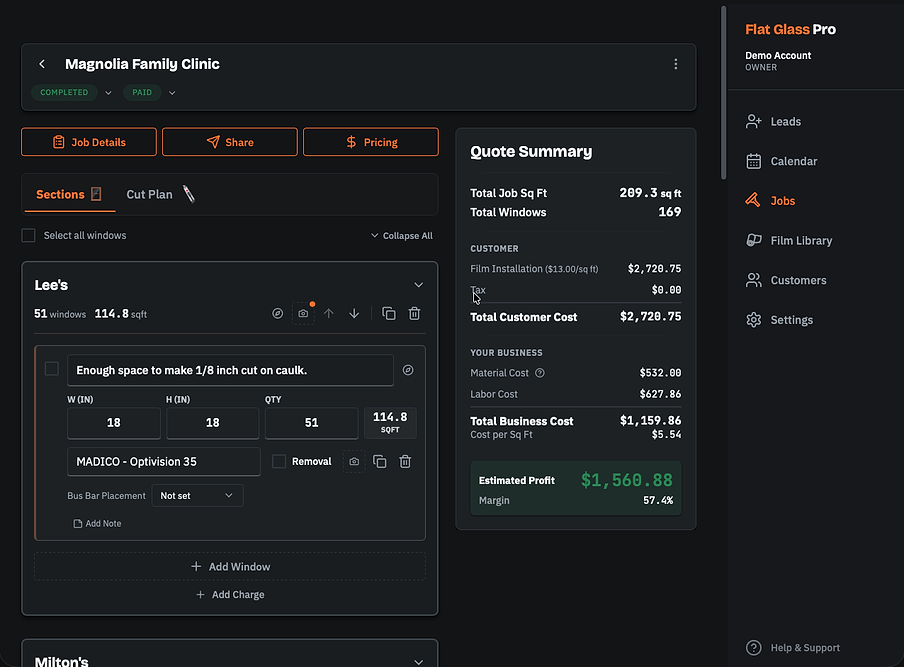Open Calendar in the sidebar
The height and width of the screenshot is (667, 904).
pos(782,161)
